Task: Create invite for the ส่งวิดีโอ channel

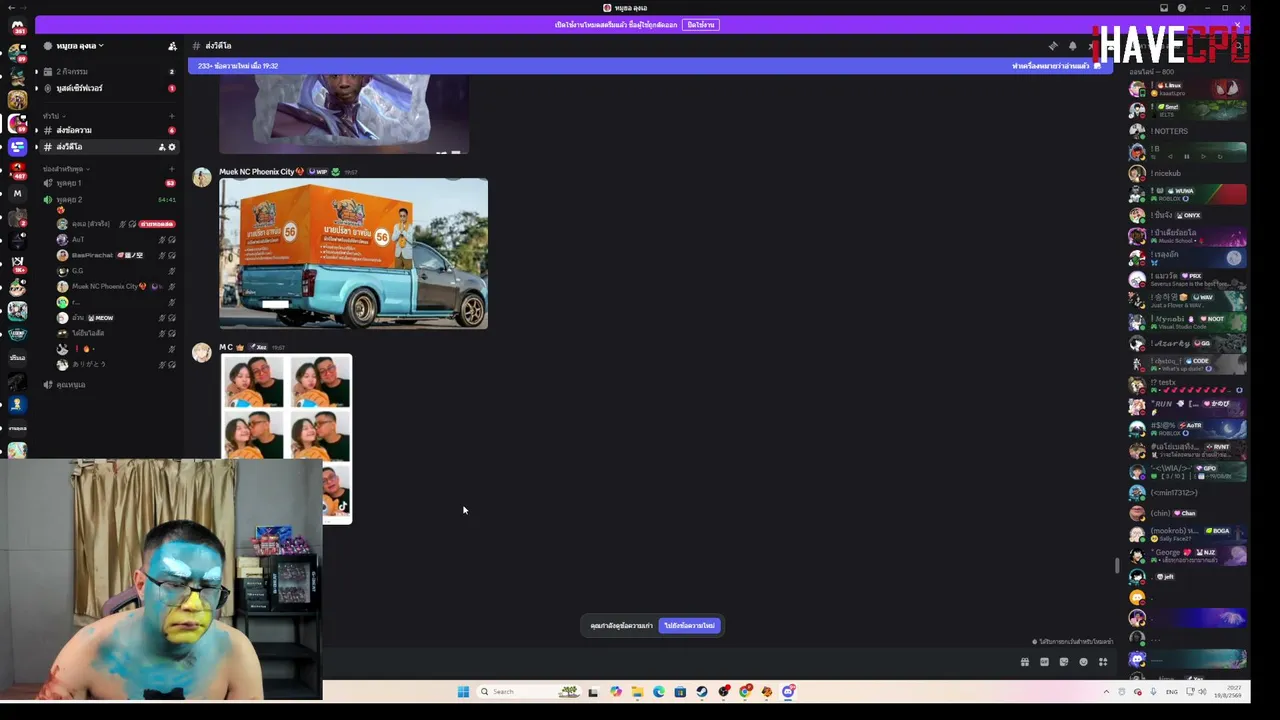Action: [x=162, y=147]
